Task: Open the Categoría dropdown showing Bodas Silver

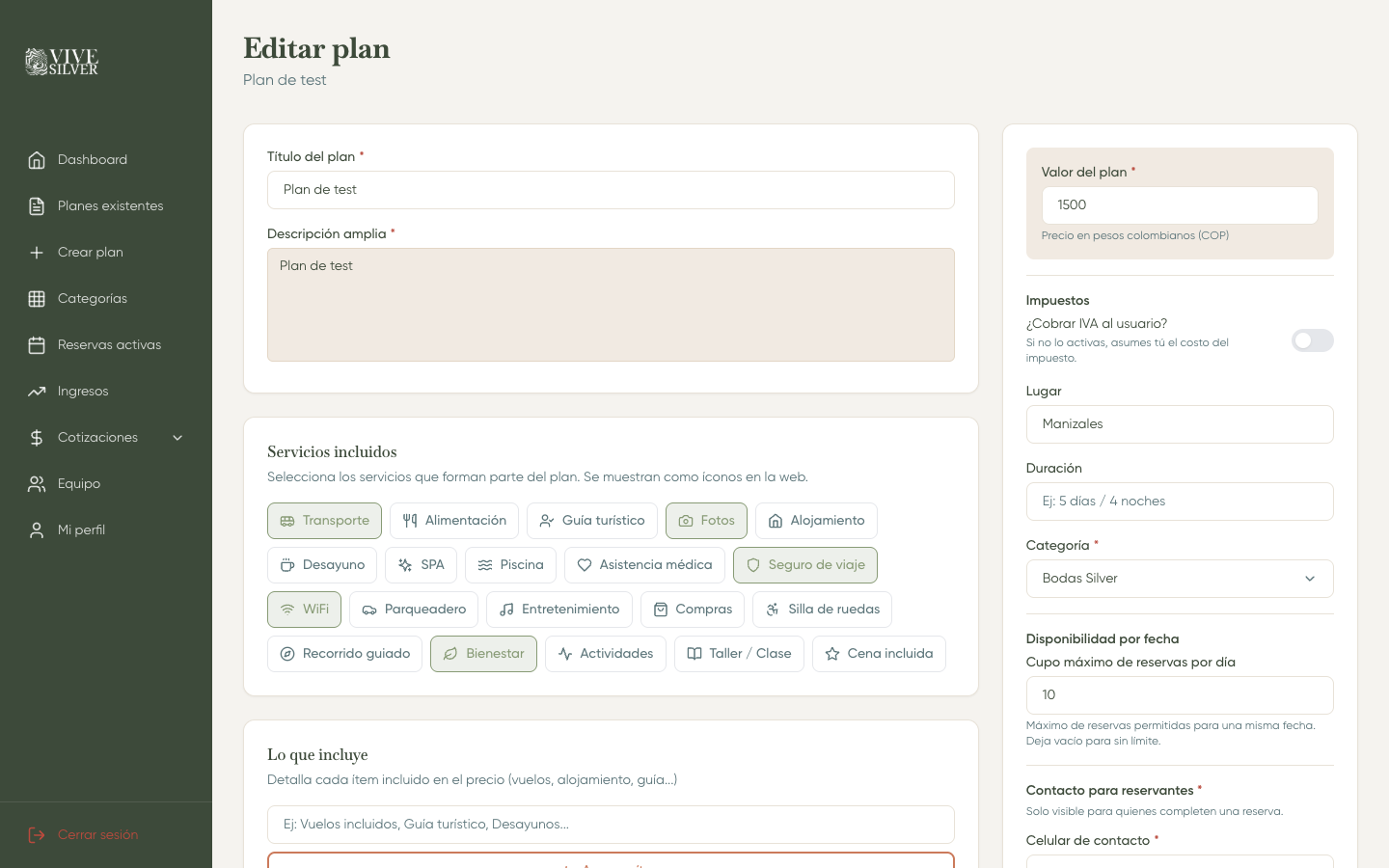Action: click(x=1180, y=578)
